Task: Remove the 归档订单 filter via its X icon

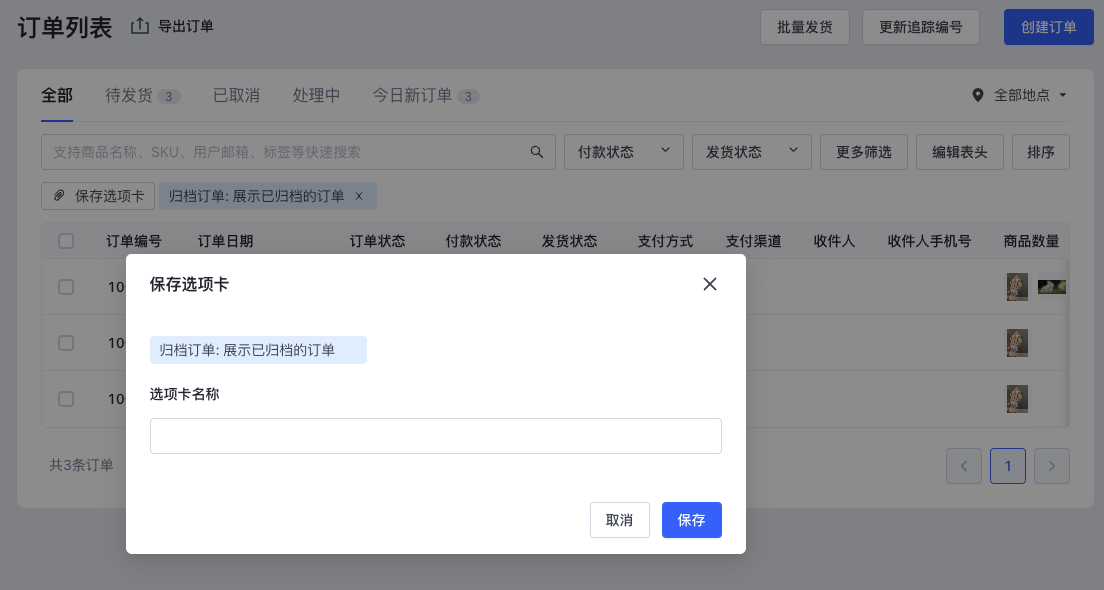Action: pos(359,197)
